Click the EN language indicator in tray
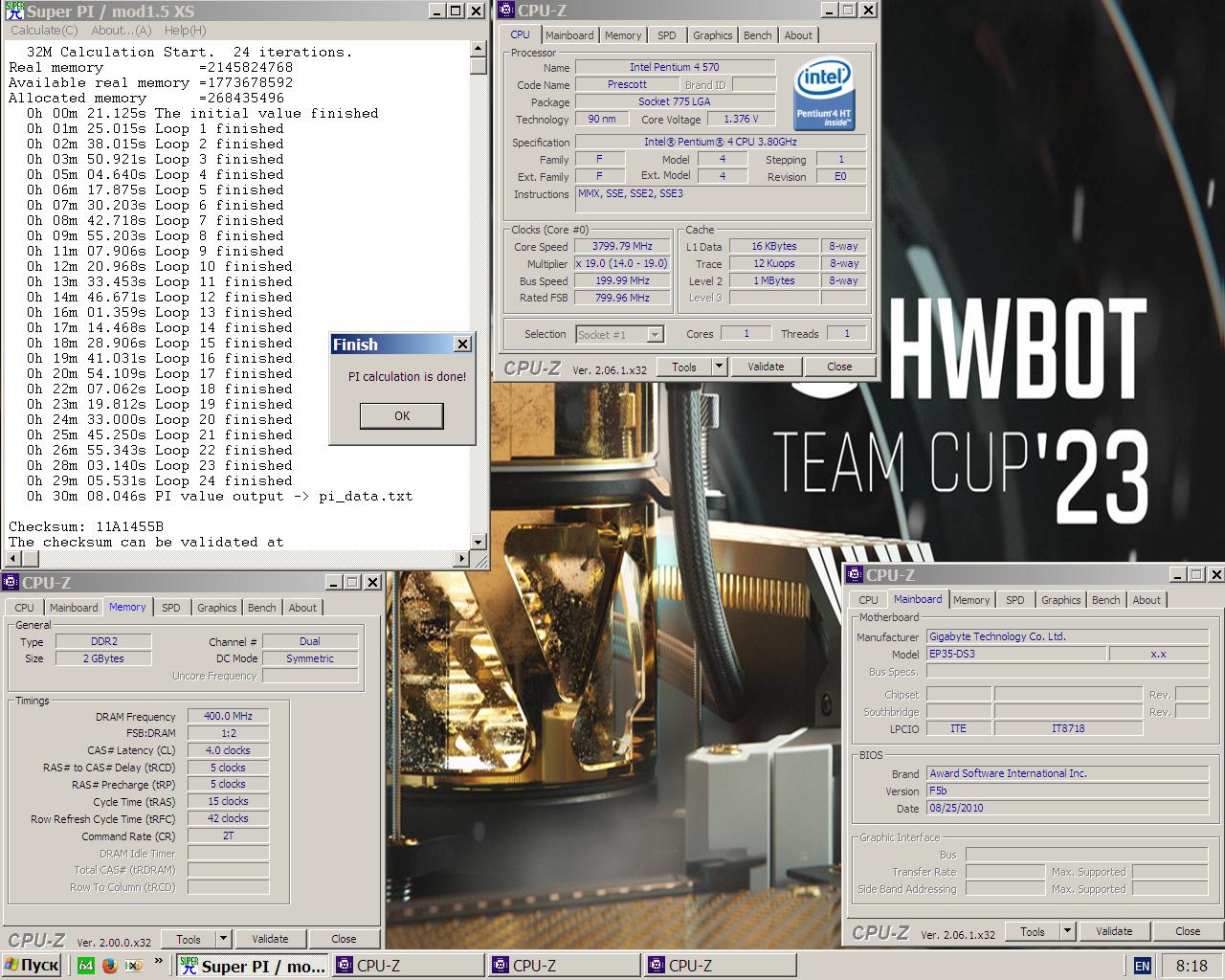Screen dimensions: 1225x980 [x=1142, y=966]
